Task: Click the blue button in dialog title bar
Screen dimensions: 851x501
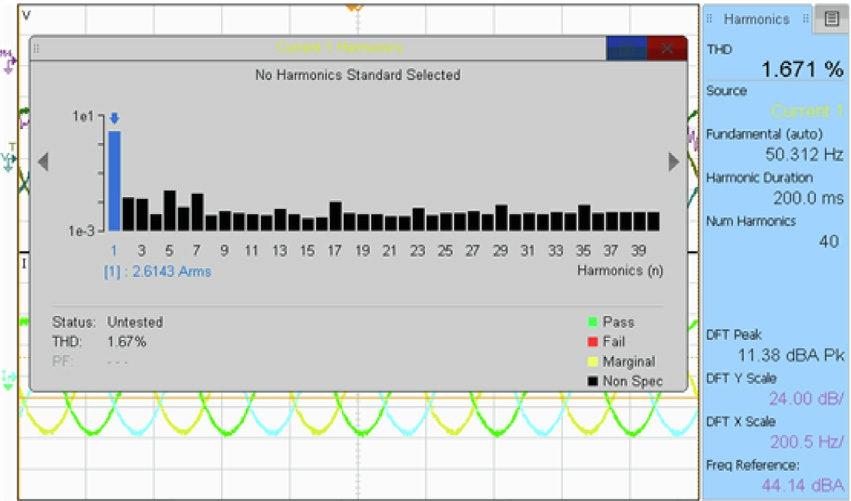Action: (x=626, y=49)
